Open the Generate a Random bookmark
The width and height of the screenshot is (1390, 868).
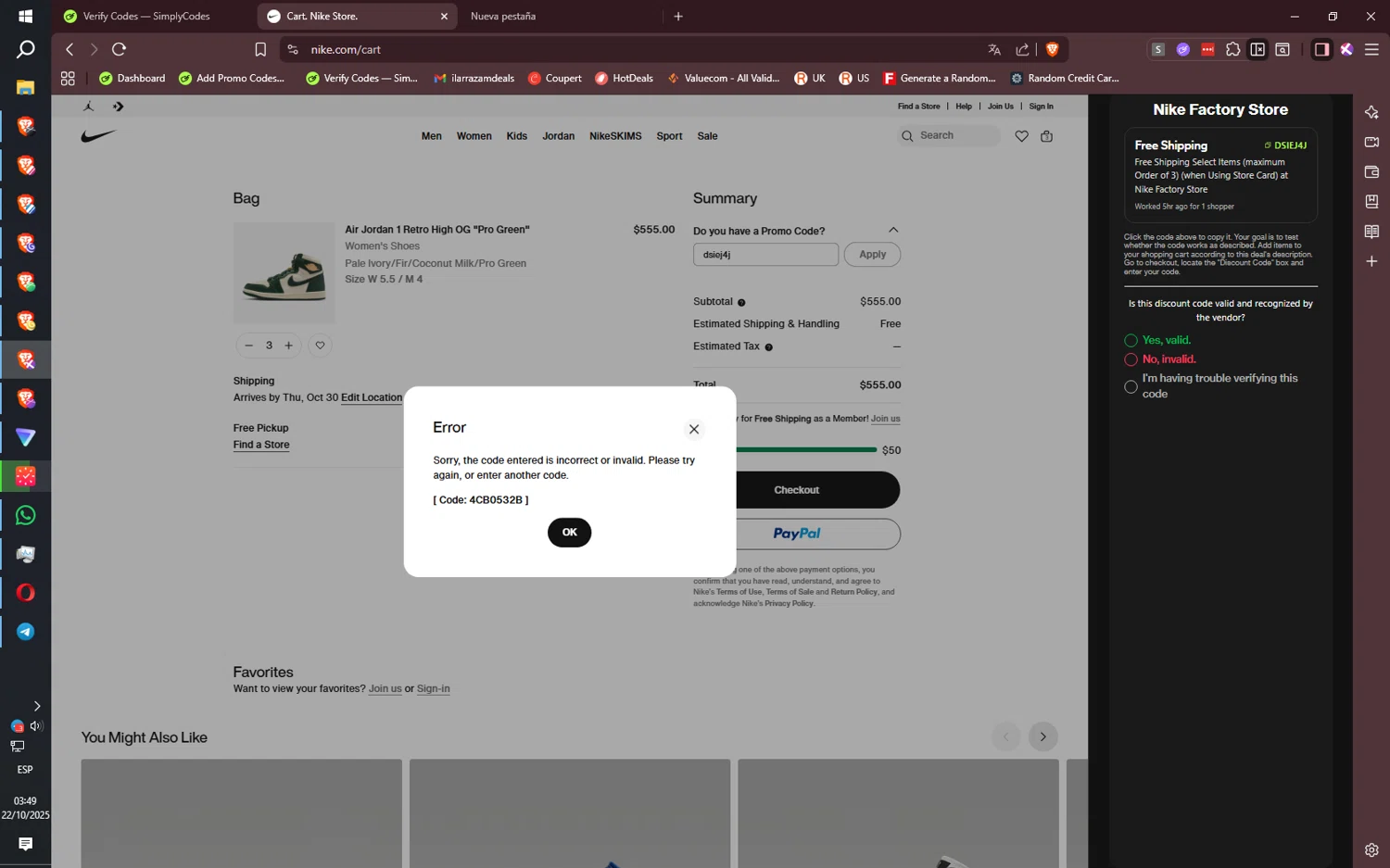tap(940, 78)
